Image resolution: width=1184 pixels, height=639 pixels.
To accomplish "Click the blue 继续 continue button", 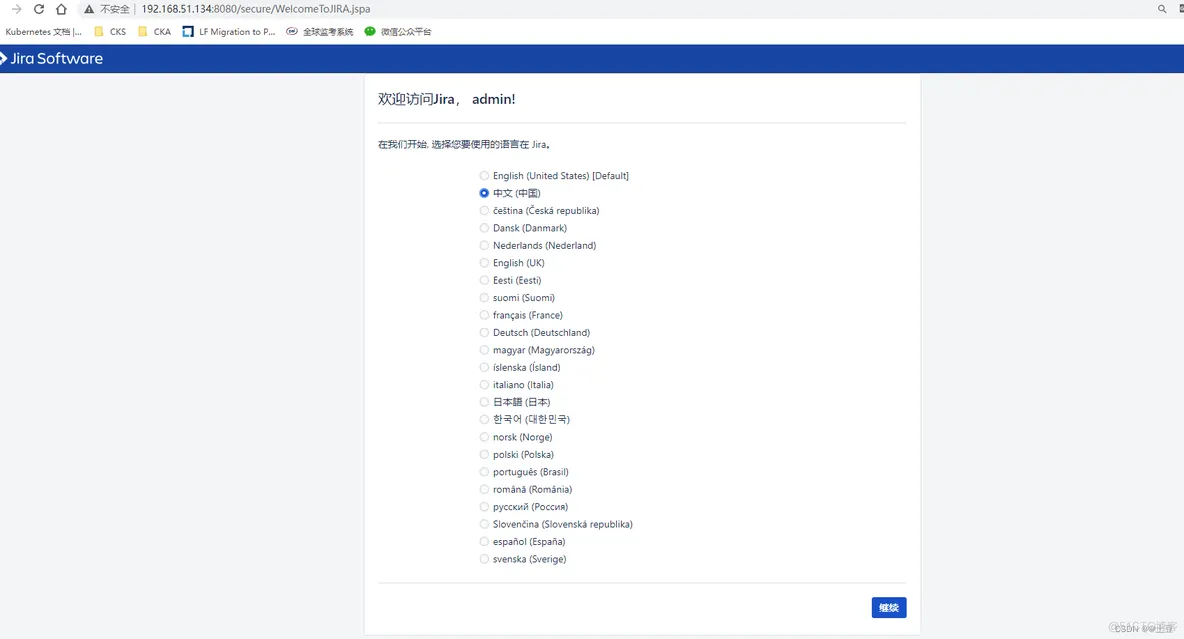I will click(889, 608).
